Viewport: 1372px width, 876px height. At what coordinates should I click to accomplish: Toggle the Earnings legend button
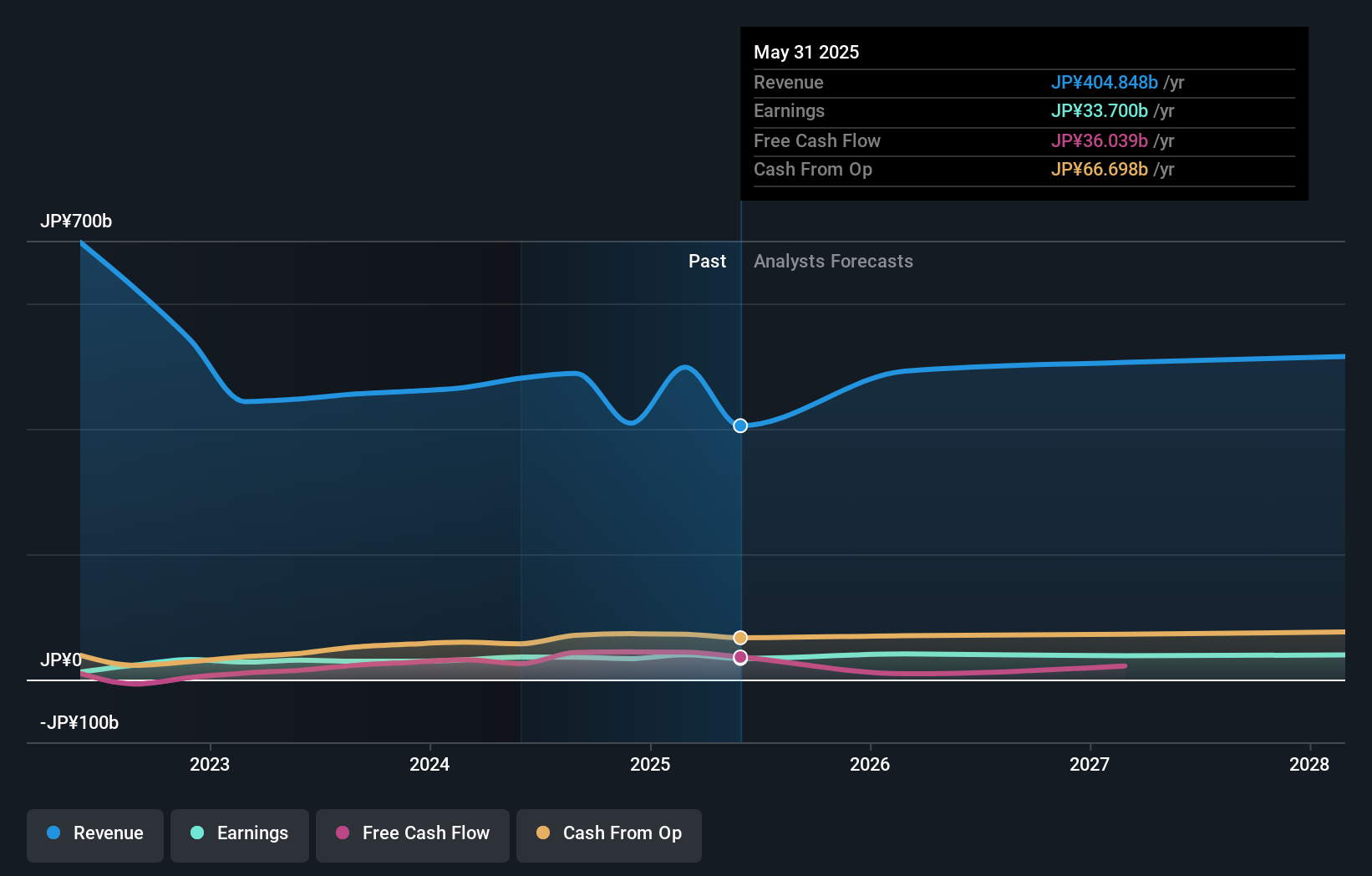pyautogui.click(x=240, y=835)
